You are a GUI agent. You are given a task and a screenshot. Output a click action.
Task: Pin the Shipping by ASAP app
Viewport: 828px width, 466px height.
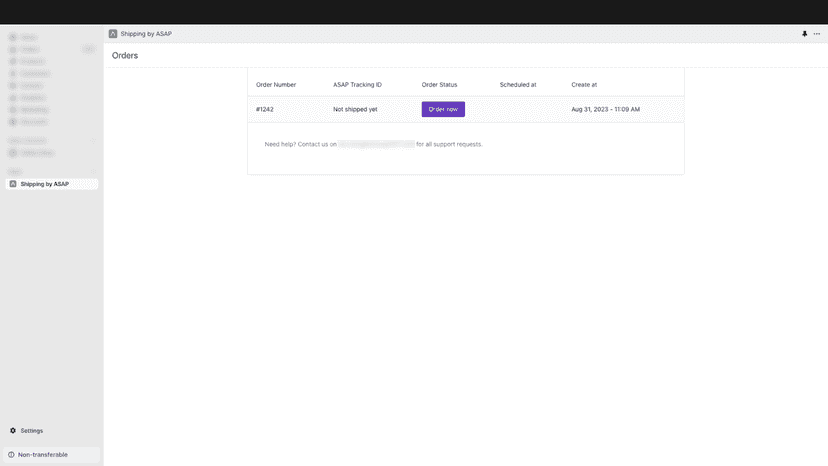[804, 34]
